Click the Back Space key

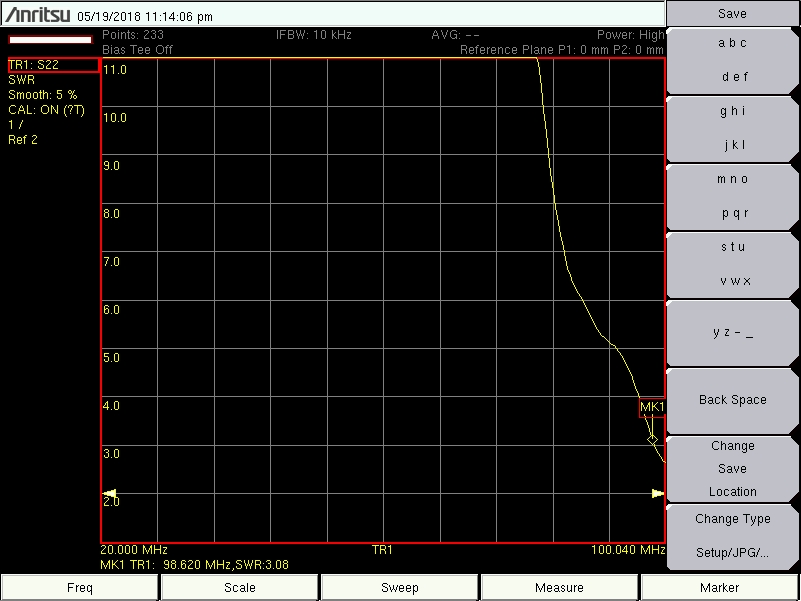pos(732,400)
